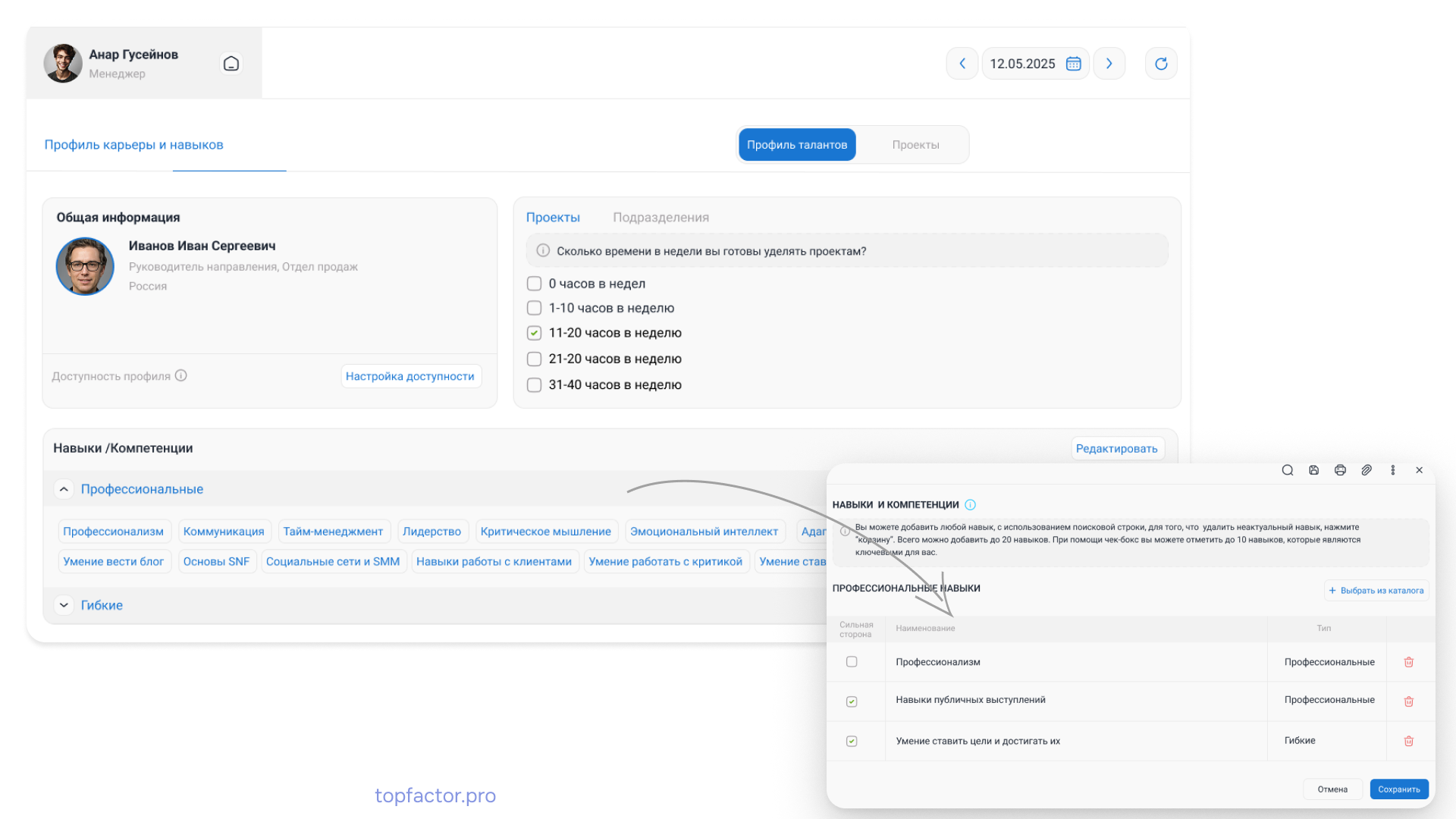This screenshot has height=819, width=1456.
Task: Go to previous date with left arrow
Action: coord(962,64)
